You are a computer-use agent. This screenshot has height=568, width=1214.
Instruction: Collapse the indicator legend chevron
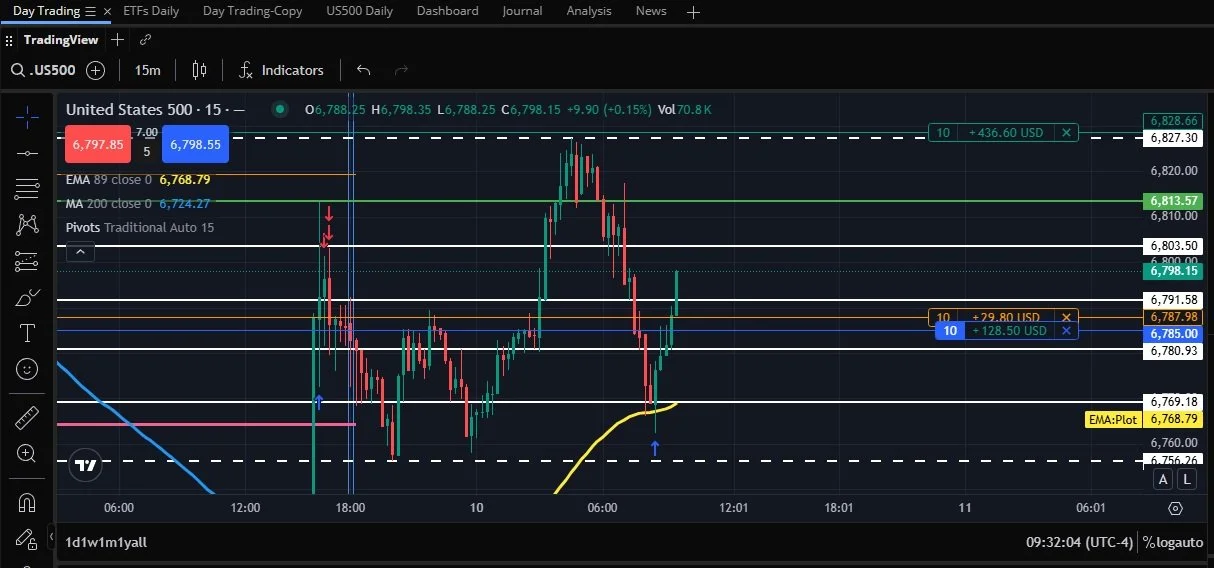[80, 252]
